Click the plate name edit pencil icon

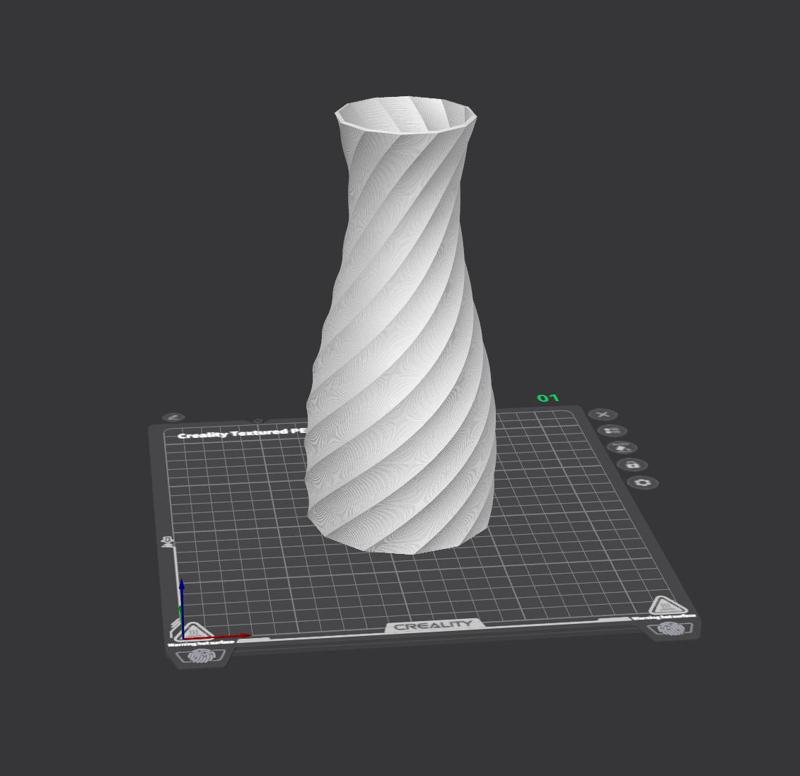tap(173, 417)
